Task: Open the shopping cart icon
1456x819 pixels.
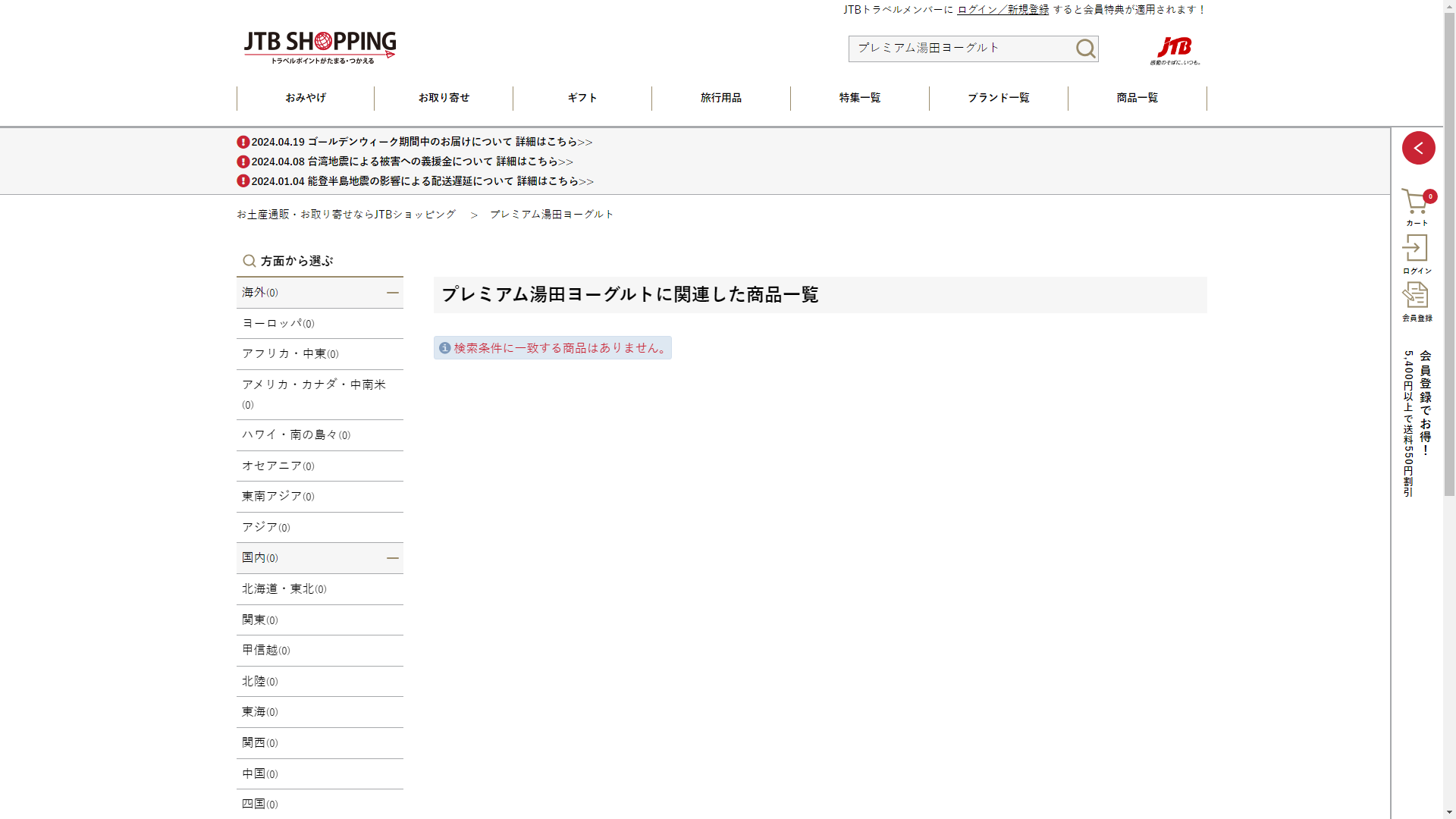Action: click(x=1415, y=202)
